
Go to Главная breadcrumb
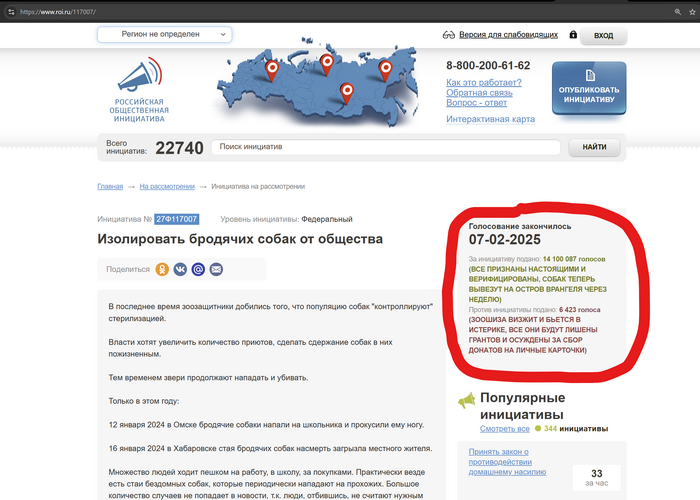coord(110,186)
